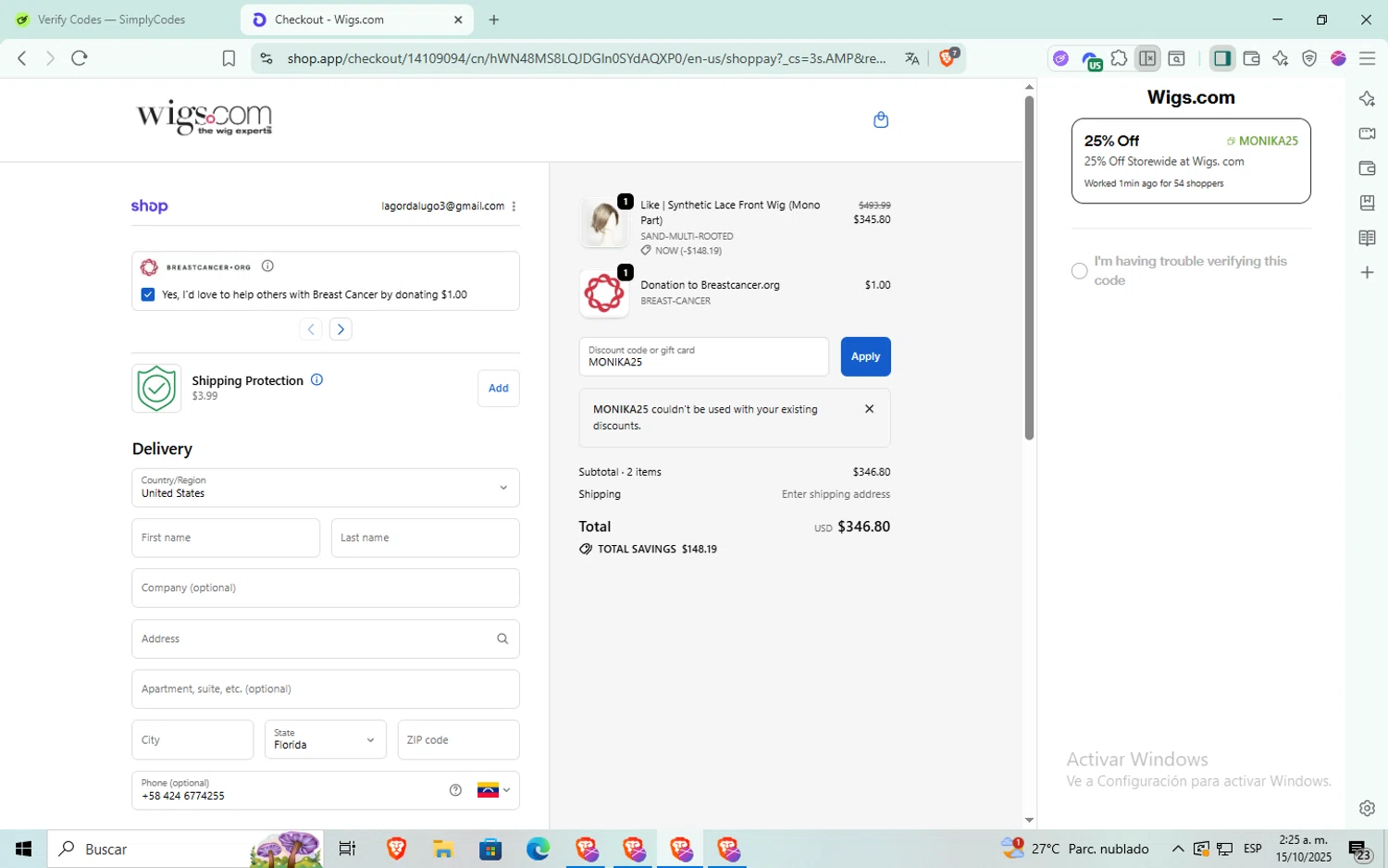Open Microsoft Store from the taskbar
Screen dimensions: 1388x868
pyautogui.click(x=490, y=849)
